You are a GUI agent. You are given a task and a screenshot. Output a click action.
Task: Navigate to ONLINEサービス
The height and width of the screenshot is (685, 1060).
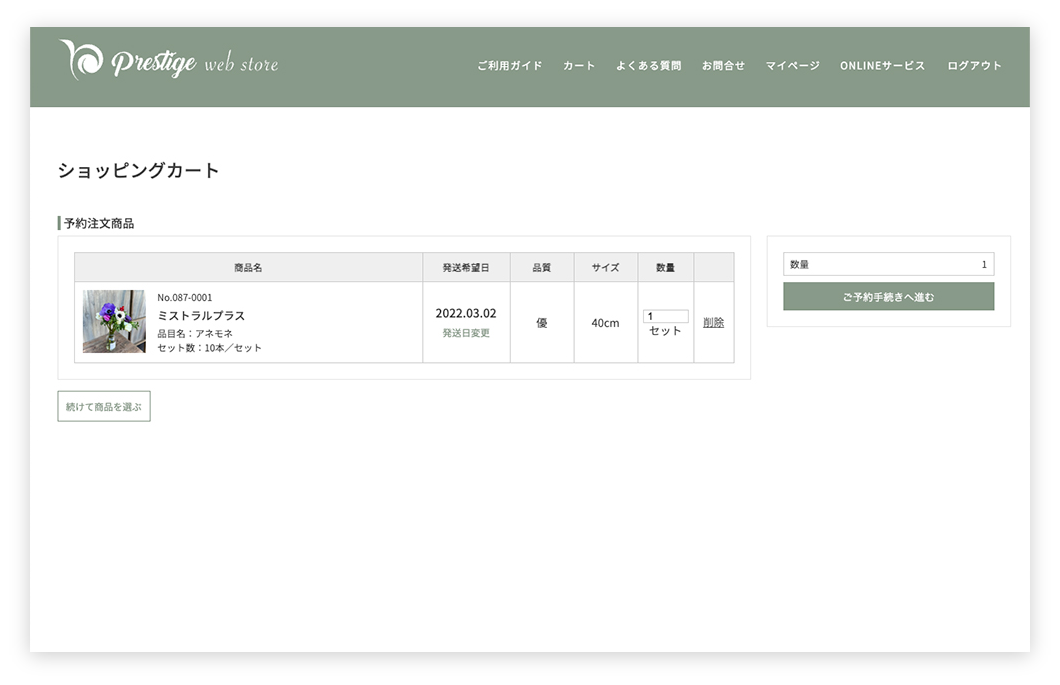pos(882,66)
